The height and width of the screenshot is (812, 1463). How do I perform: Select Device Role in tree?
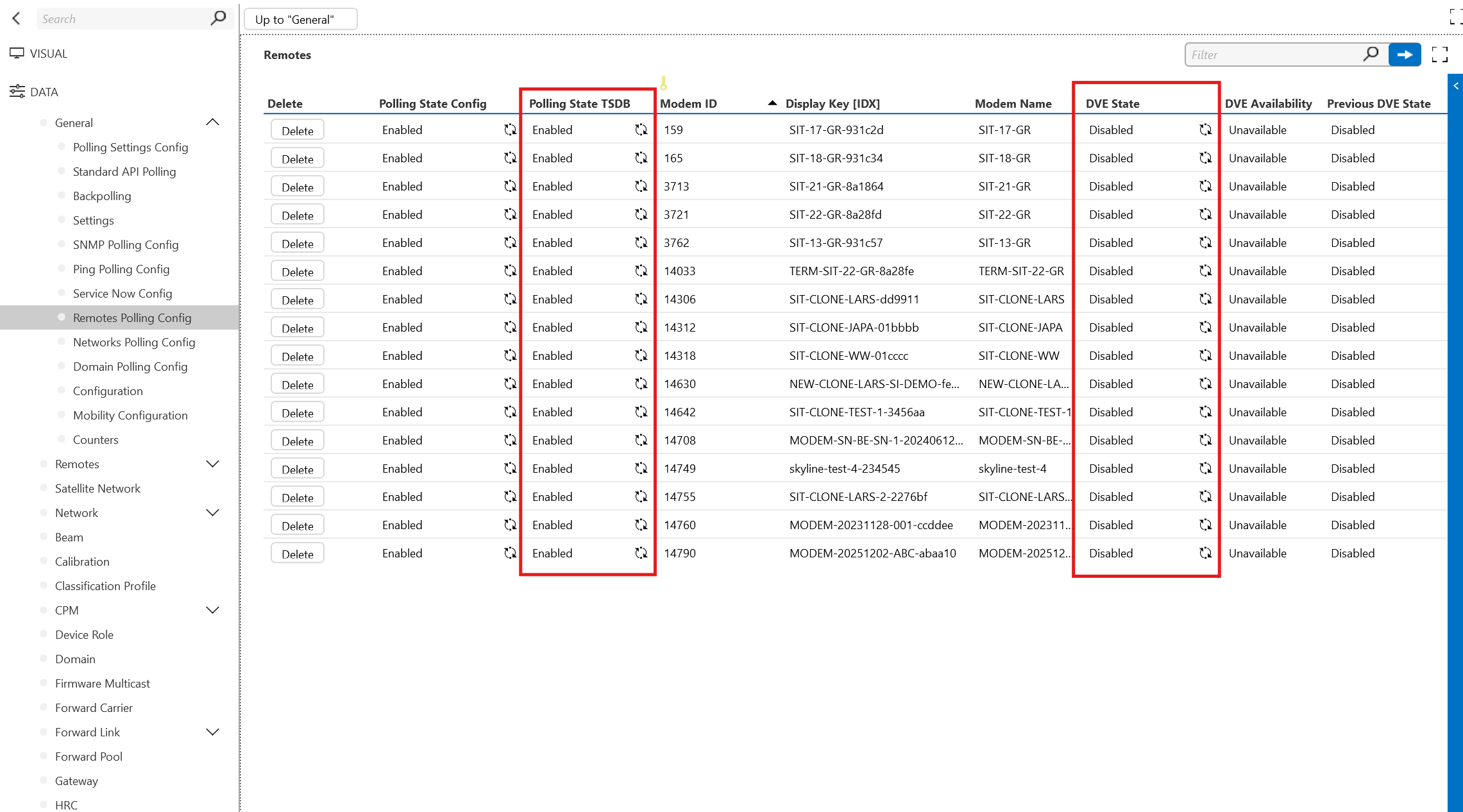click(84, 634)
